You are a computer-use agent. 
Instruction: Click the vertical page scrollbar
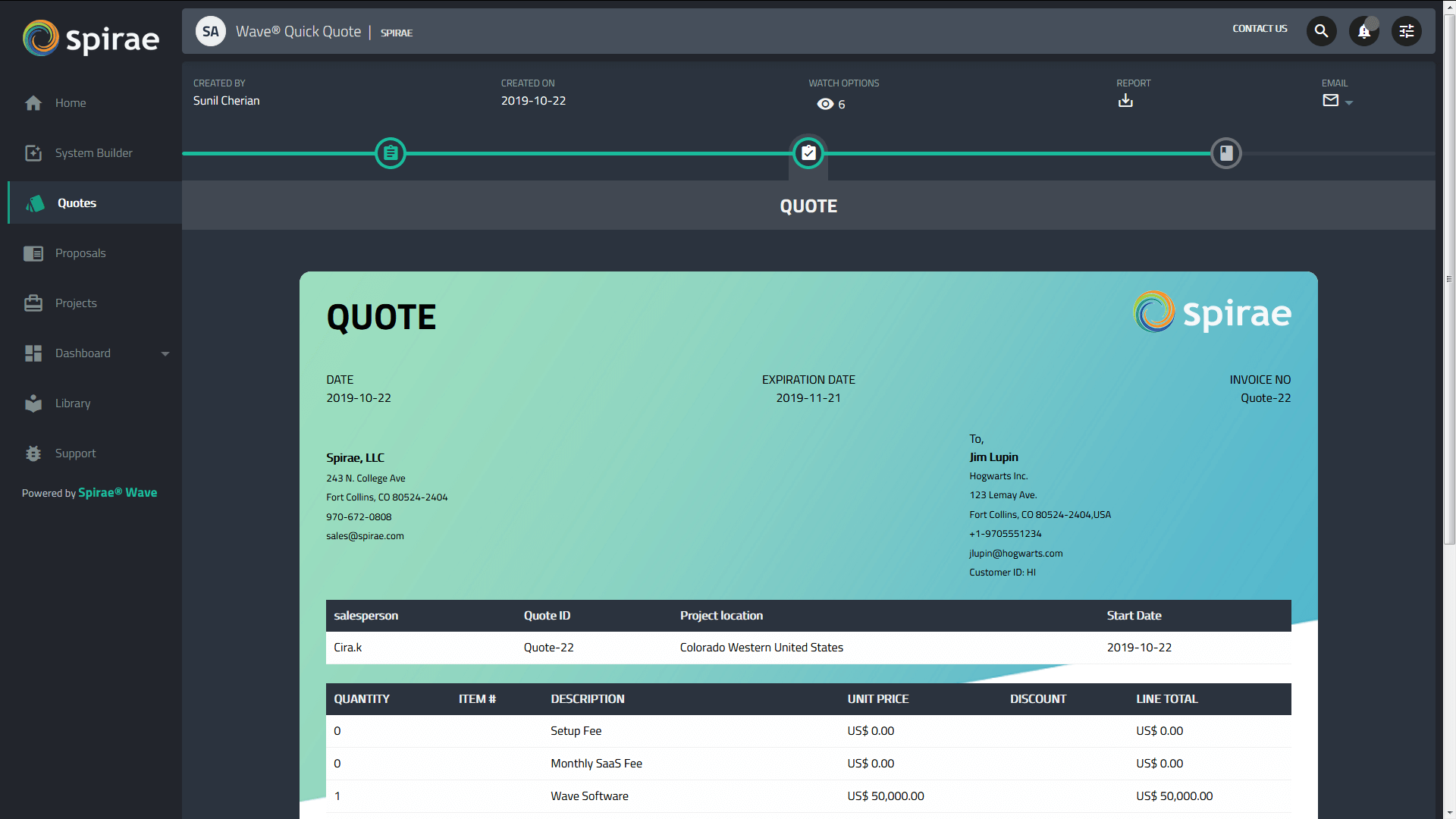pos(1449,281)
